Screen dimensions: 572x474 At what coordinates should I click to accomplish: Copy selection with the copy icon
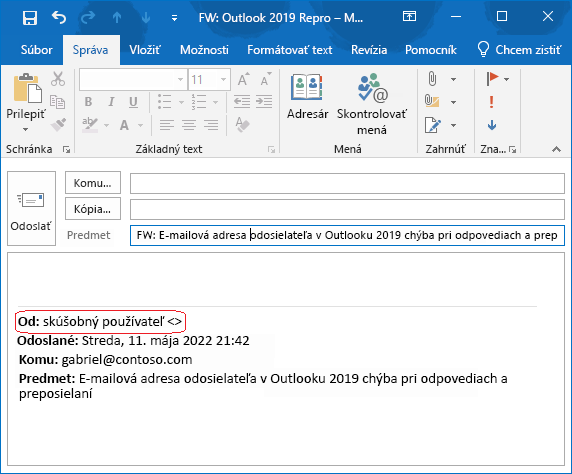pos(58,102)
